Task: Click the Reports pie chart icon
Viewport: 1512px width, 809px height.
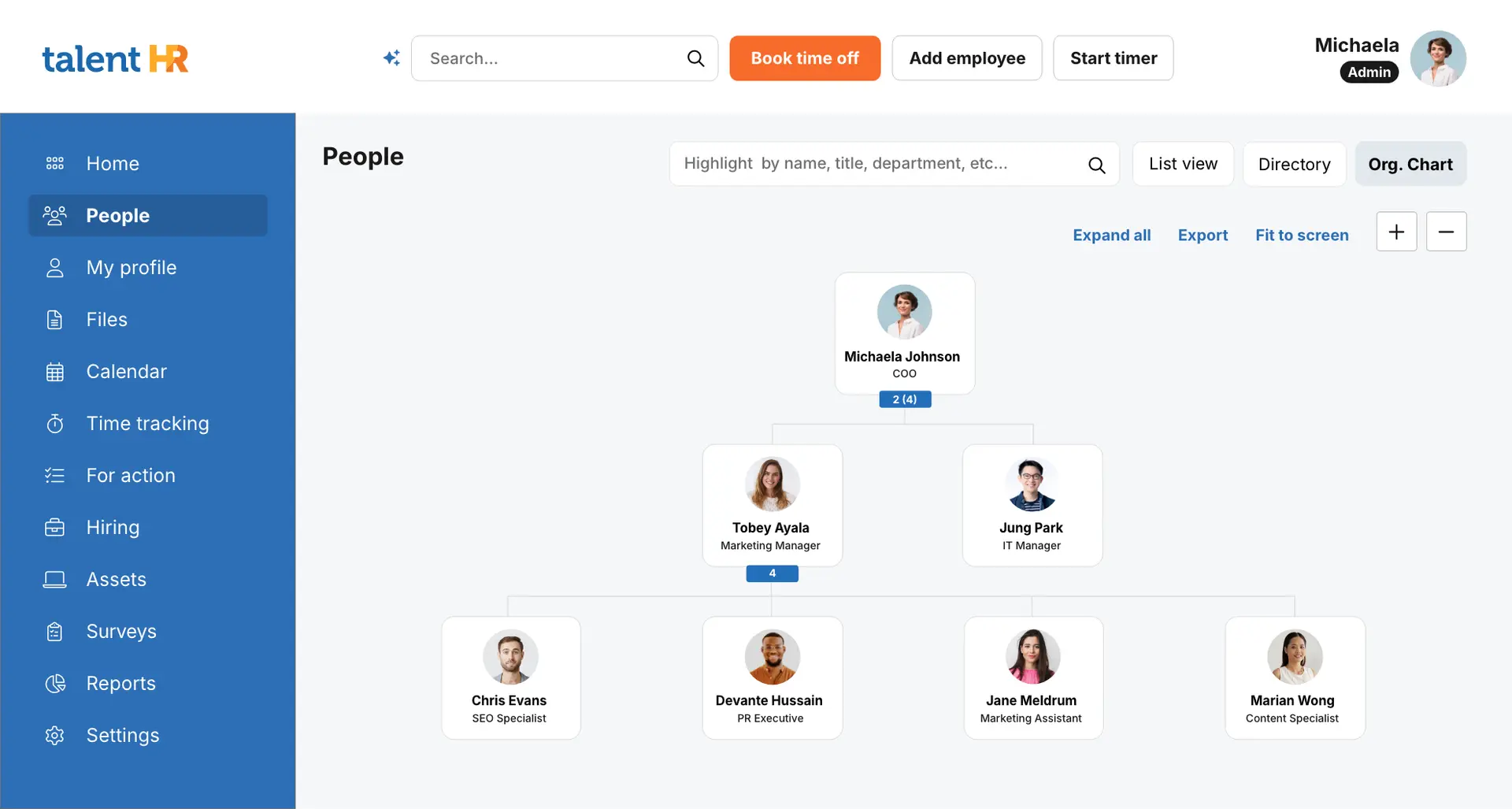Action: (54, 684)
